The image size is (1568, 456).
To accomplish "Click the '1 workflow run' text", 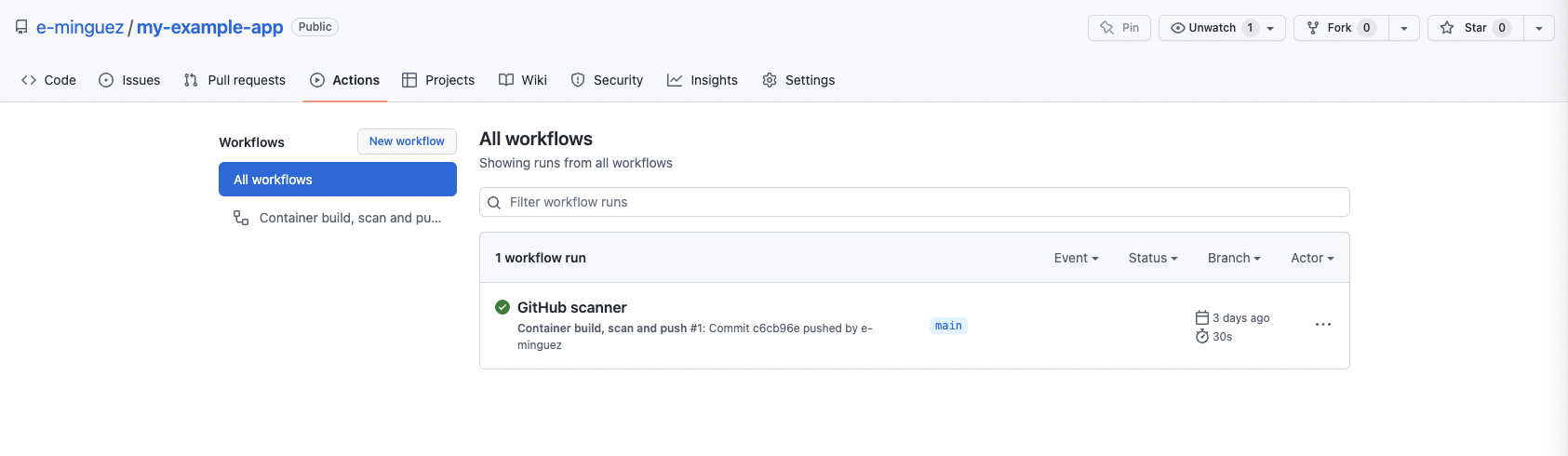I will [541, 258].
